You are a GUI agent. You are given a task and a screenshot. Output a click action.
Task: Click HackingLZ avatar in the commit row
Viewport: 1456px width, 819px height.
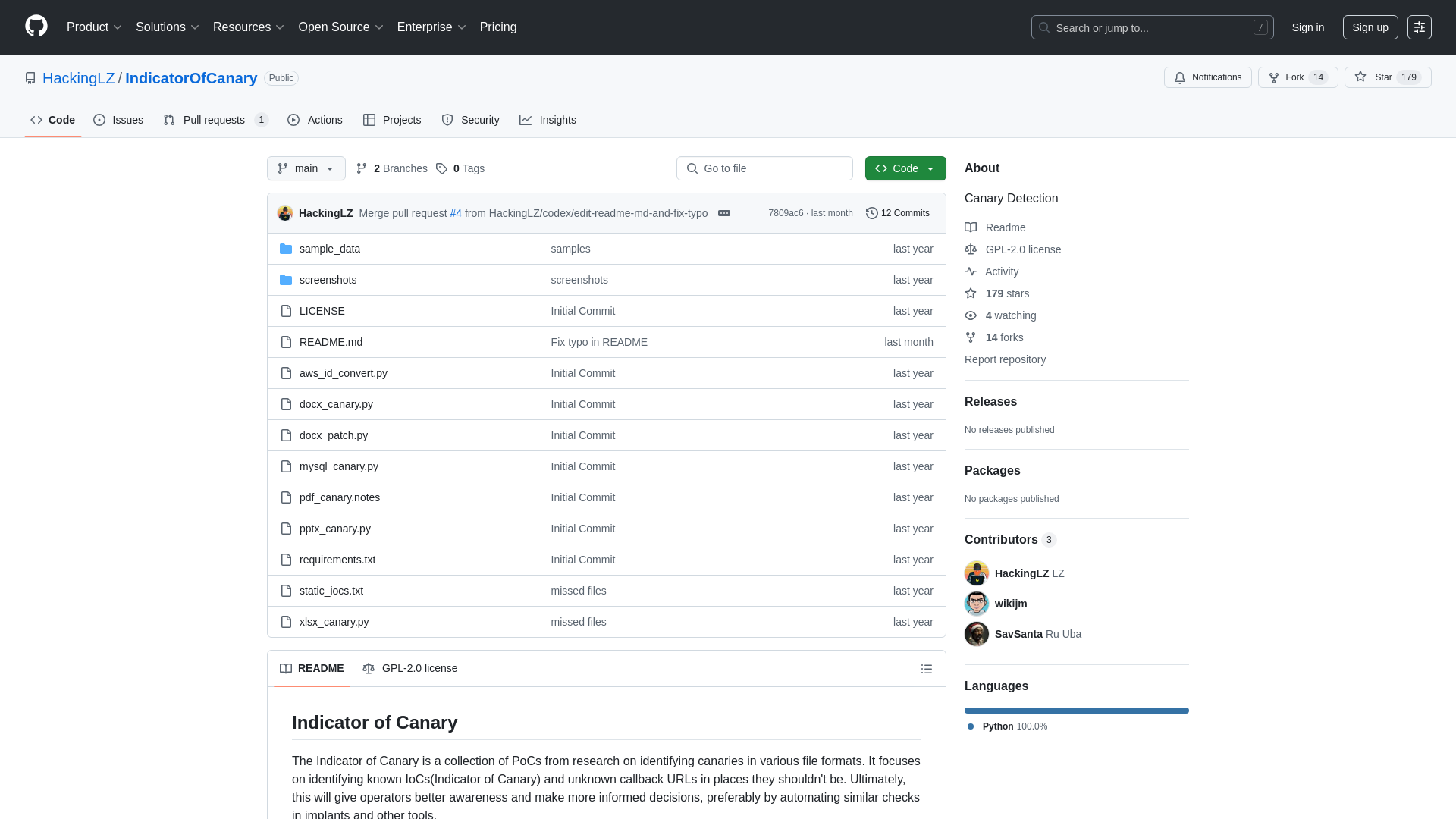tap(285, 213)
